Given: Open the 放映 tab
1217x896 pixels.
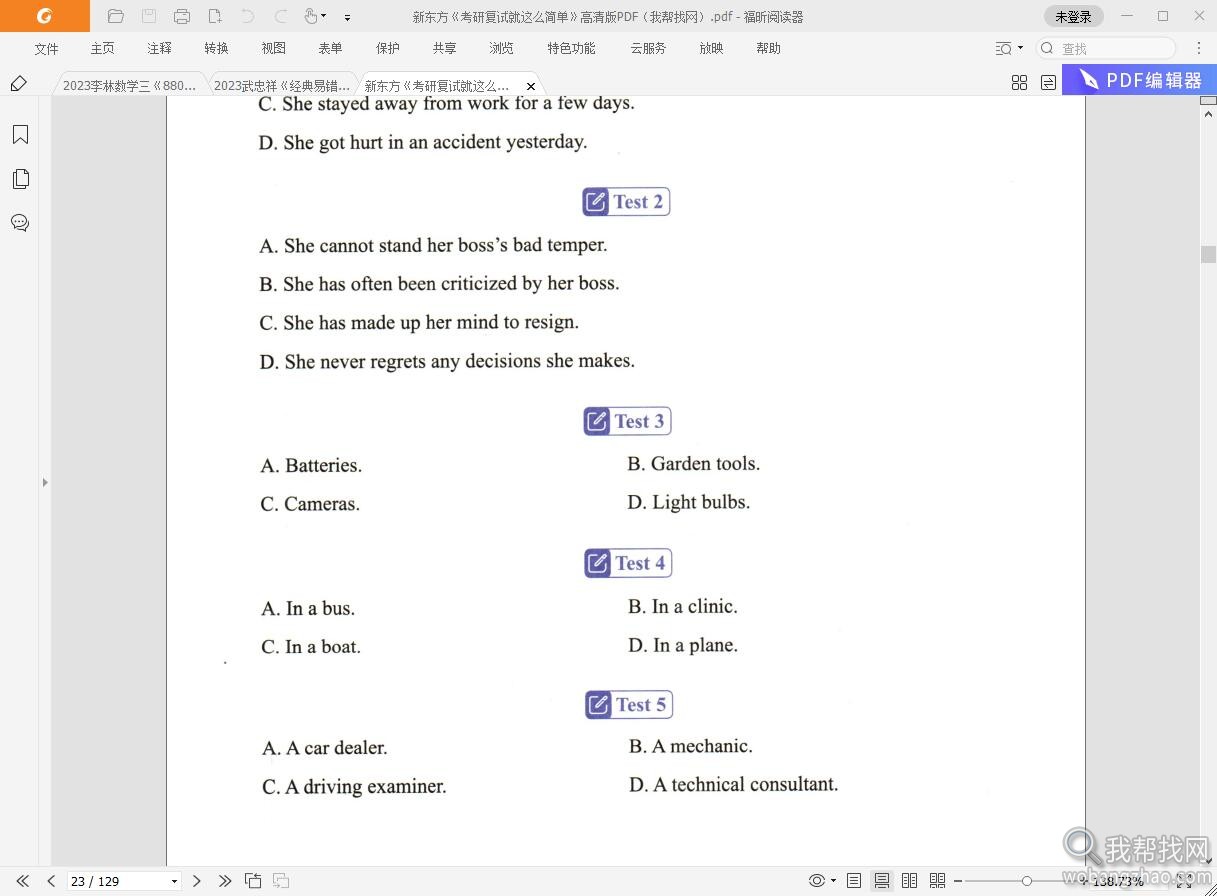Looking at the screenshot, I should tap(711, 48).
